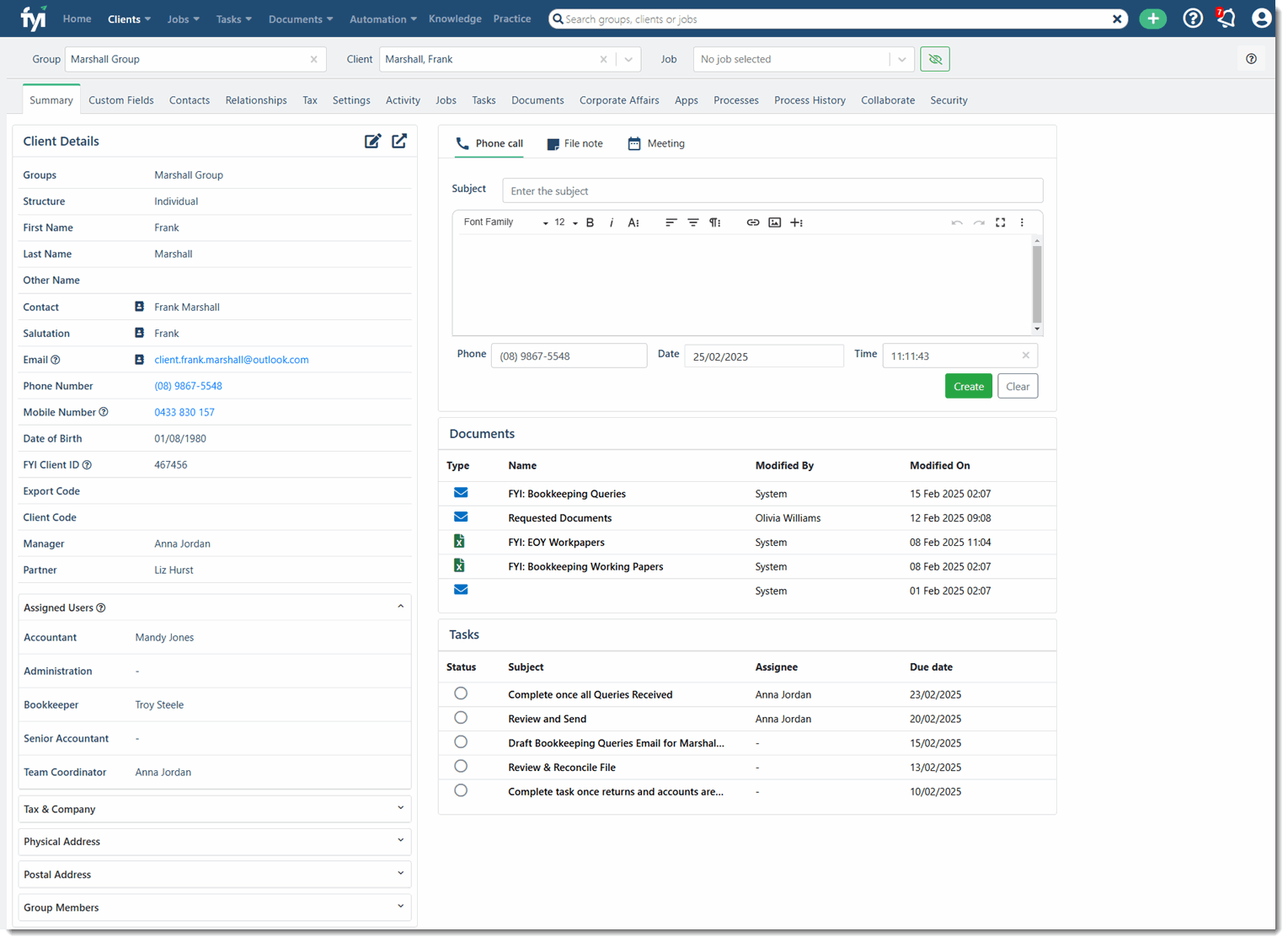This screenshot has height=942, width=1288.
Task: Click the help icon at right of filter bar
Action: pos(1251,59)
